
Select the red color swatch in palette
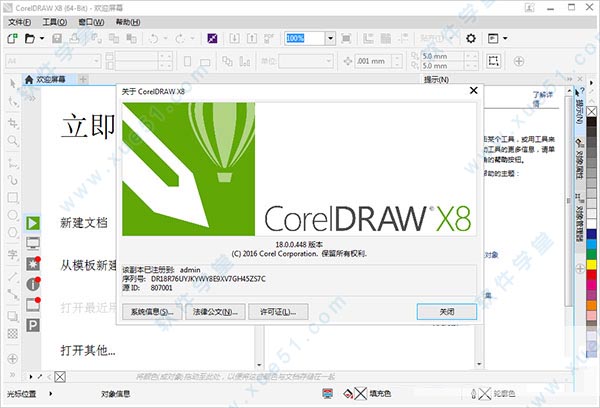click(591, 274)
